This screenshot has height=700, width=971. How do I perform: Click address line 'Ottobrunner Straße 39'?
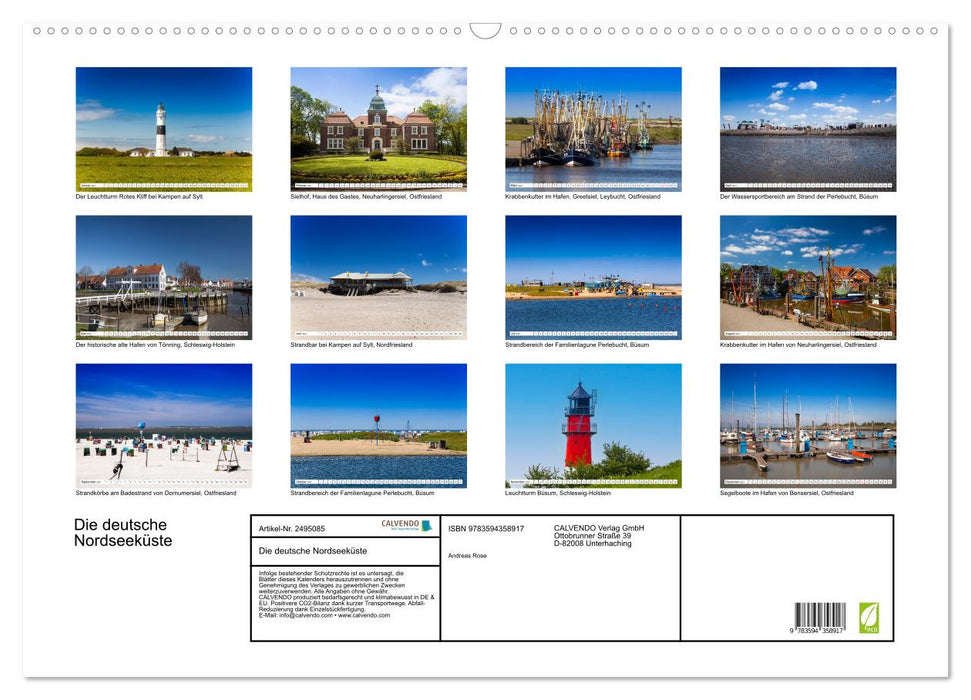(593, 536)
